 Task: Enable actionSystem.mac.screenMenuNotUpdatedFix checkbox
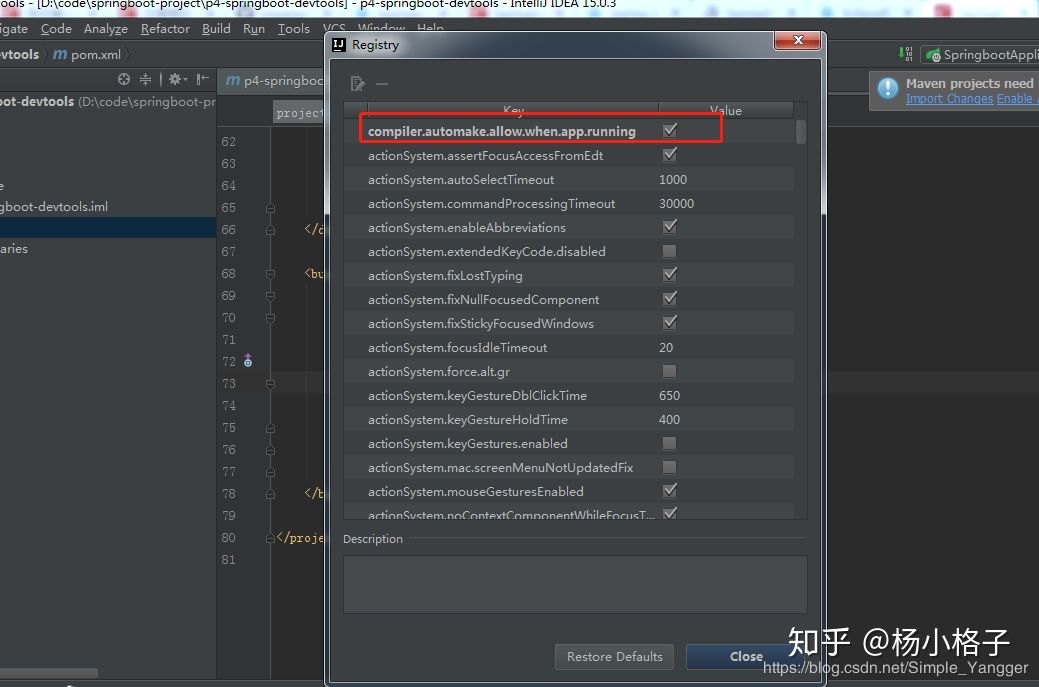click(x=670, y=467)
